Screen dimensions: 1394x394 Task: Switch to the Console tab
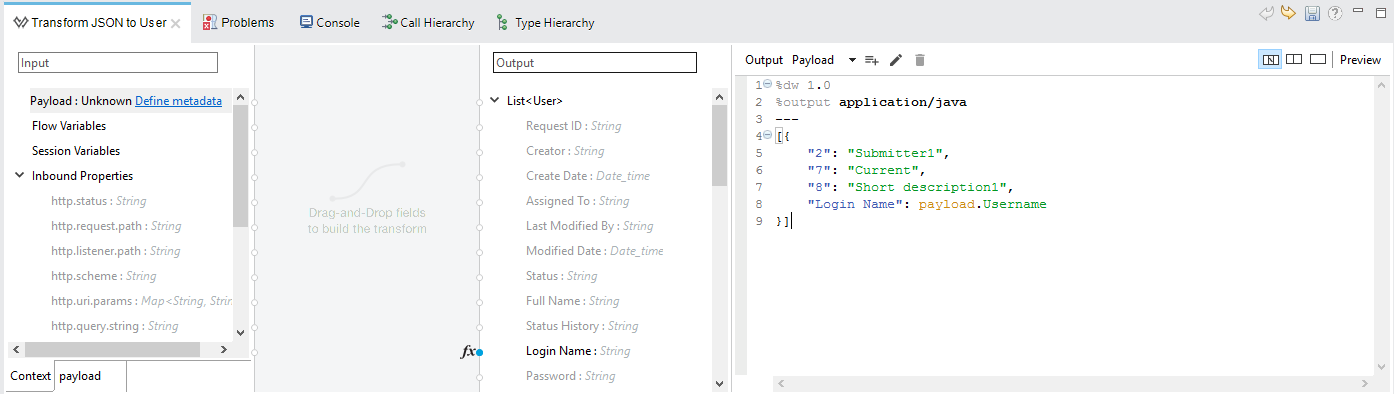coord(330,23)
